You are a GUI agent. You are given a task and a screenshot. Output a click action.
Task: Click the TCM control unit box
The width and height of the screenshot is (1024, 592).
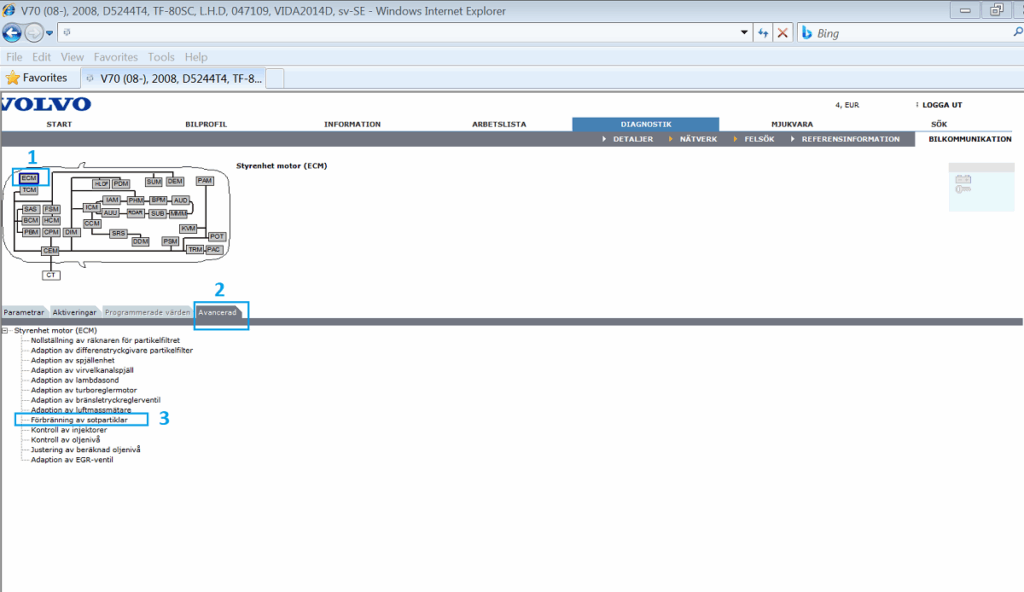coord(29,189)
